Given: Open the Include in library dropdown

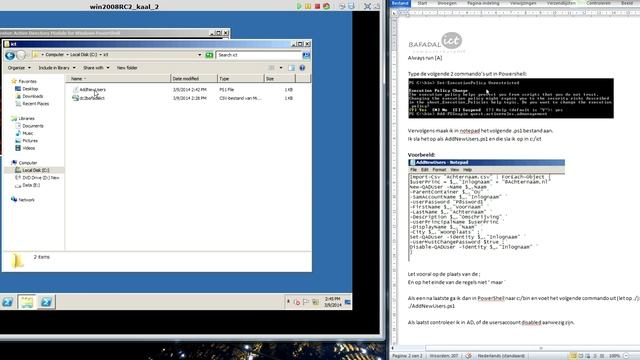Looking at the screenshot, I should [x=57, y=68].
